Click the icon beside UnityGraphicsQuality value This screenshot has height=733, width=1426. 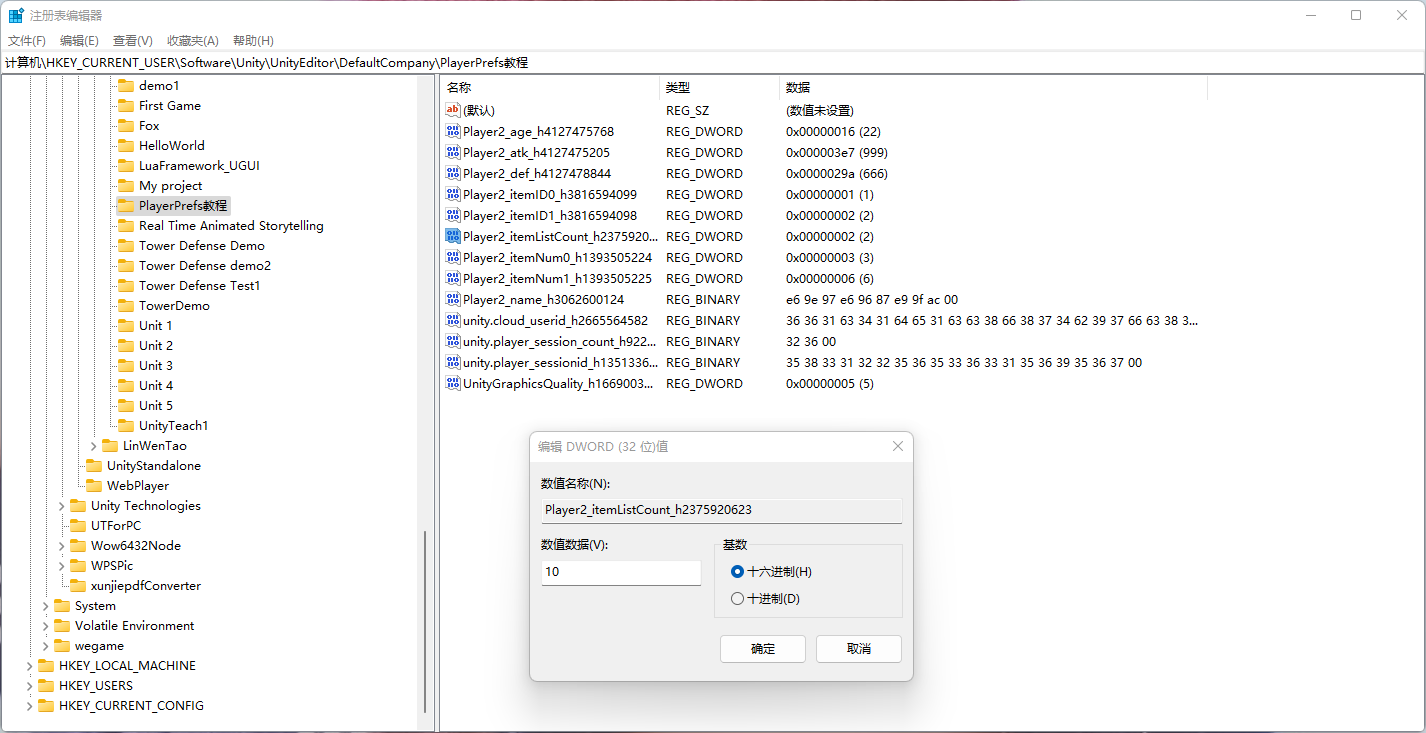[x=452, y=384]
